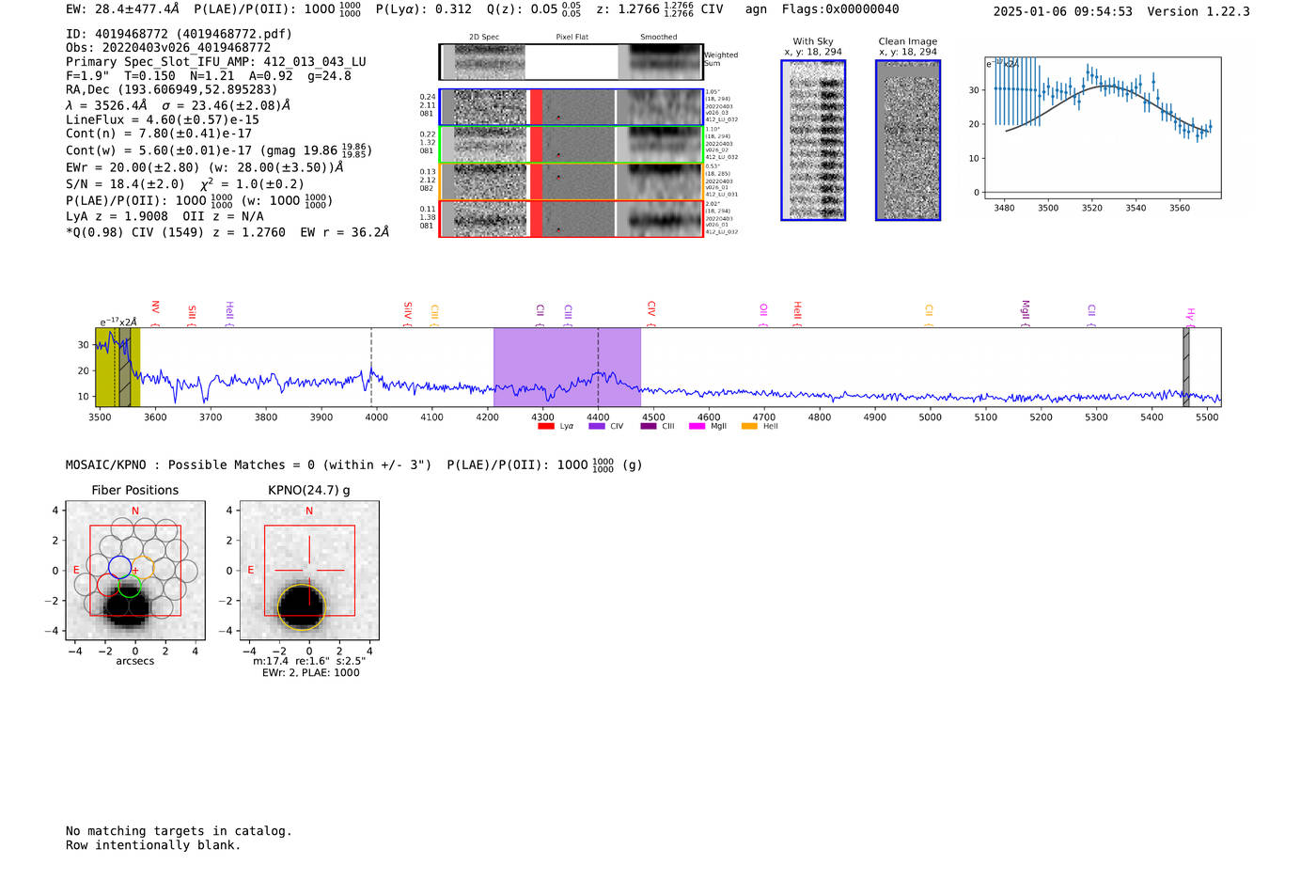Click the blue fiber circle in Fiber Positions

click(119, 566)
